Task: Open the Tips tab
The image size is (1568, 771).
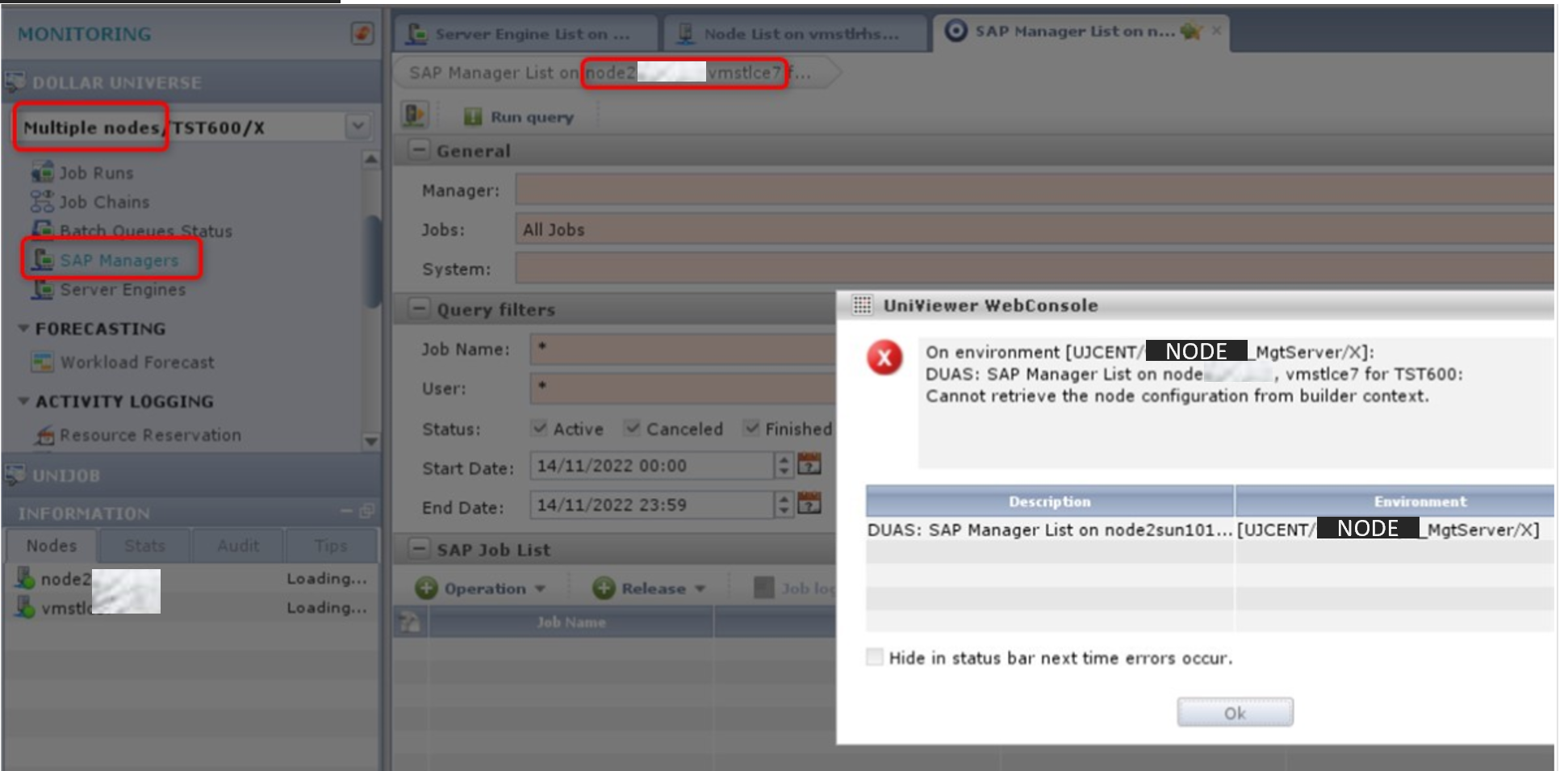Action: 331,546
